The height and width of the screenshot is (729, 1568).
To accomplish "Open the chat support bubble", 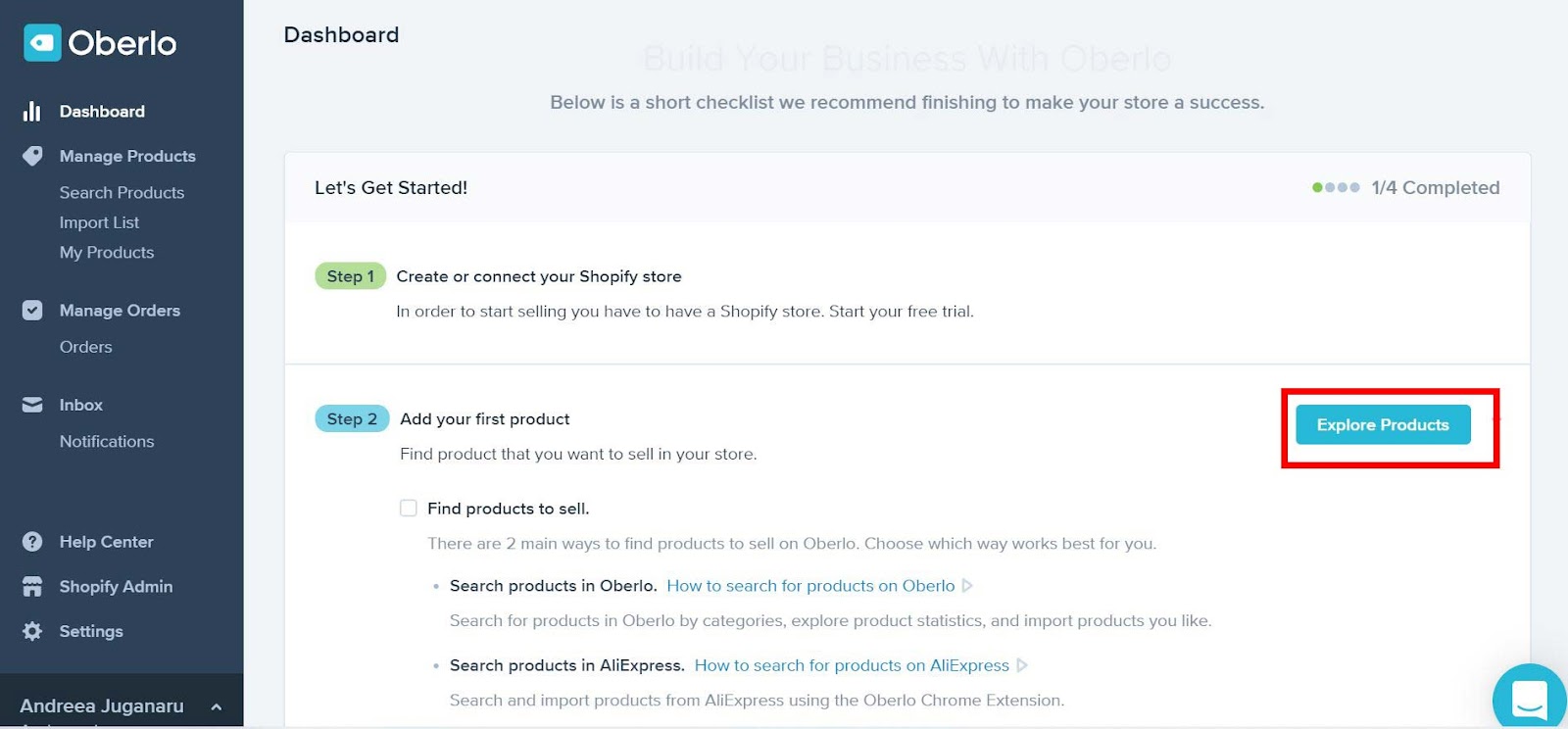I will pyautogui.click(x=1529, y=698).
